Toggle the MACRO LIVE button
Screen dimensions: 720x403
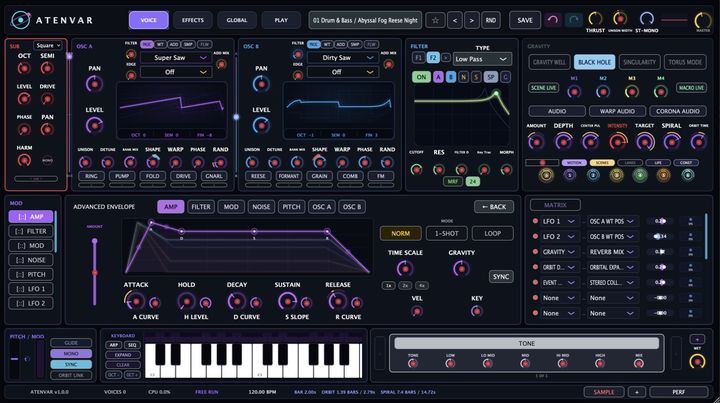pyautogui.click(x=691, y=88)
